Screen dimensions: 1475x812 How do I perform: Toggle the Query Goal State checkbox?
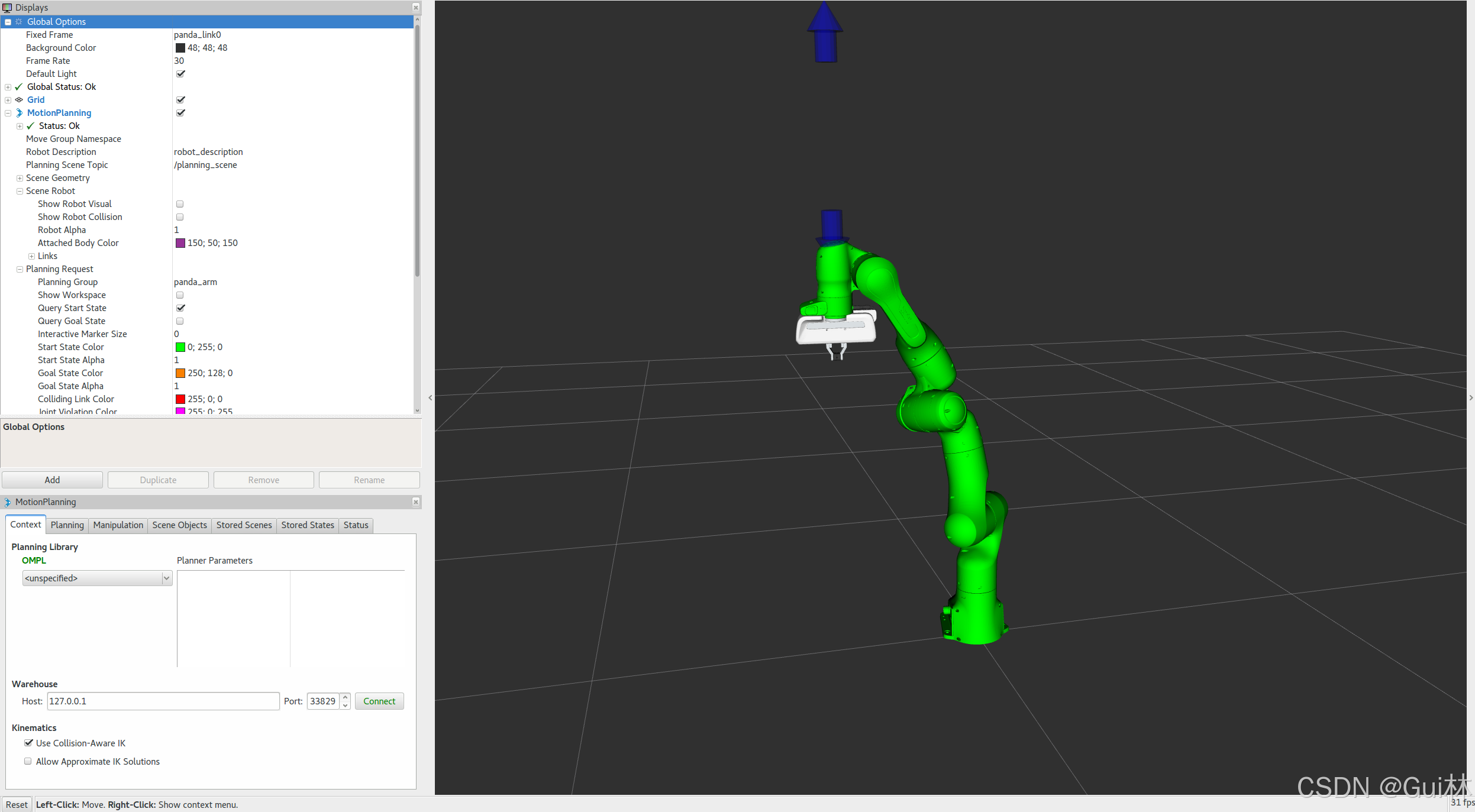point(180,321)
